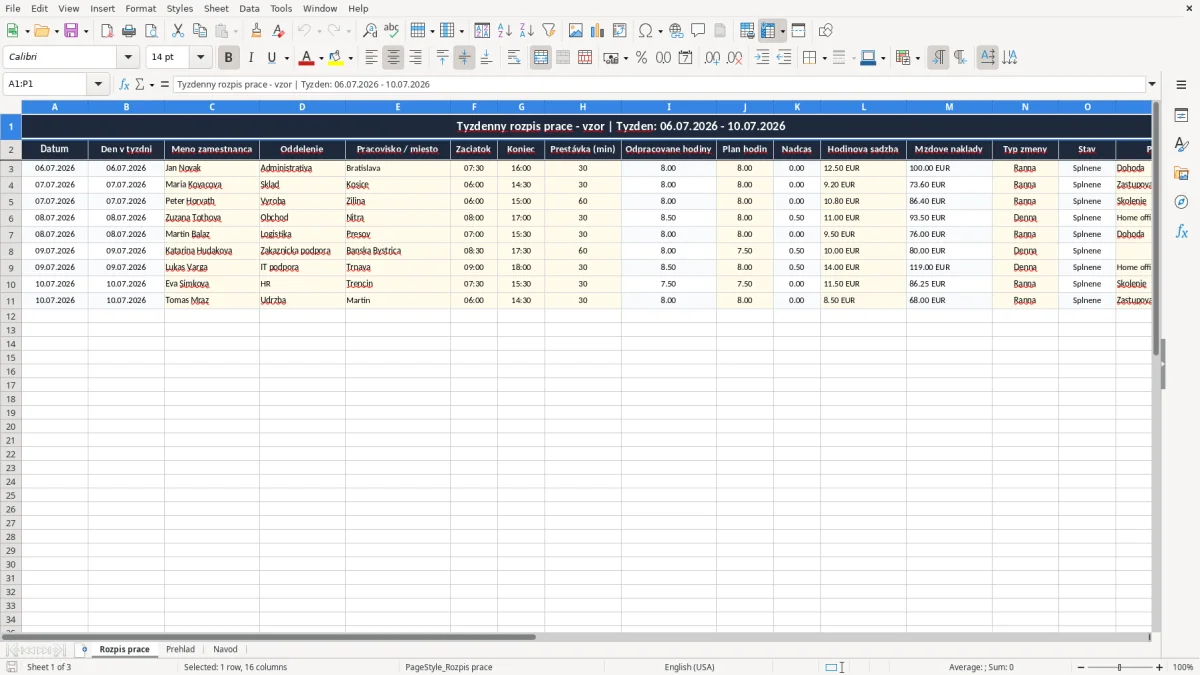This screenshot has width=1200, height=675.
Task: Apply the red font color swatch
Action: click(x=307, y=58)
